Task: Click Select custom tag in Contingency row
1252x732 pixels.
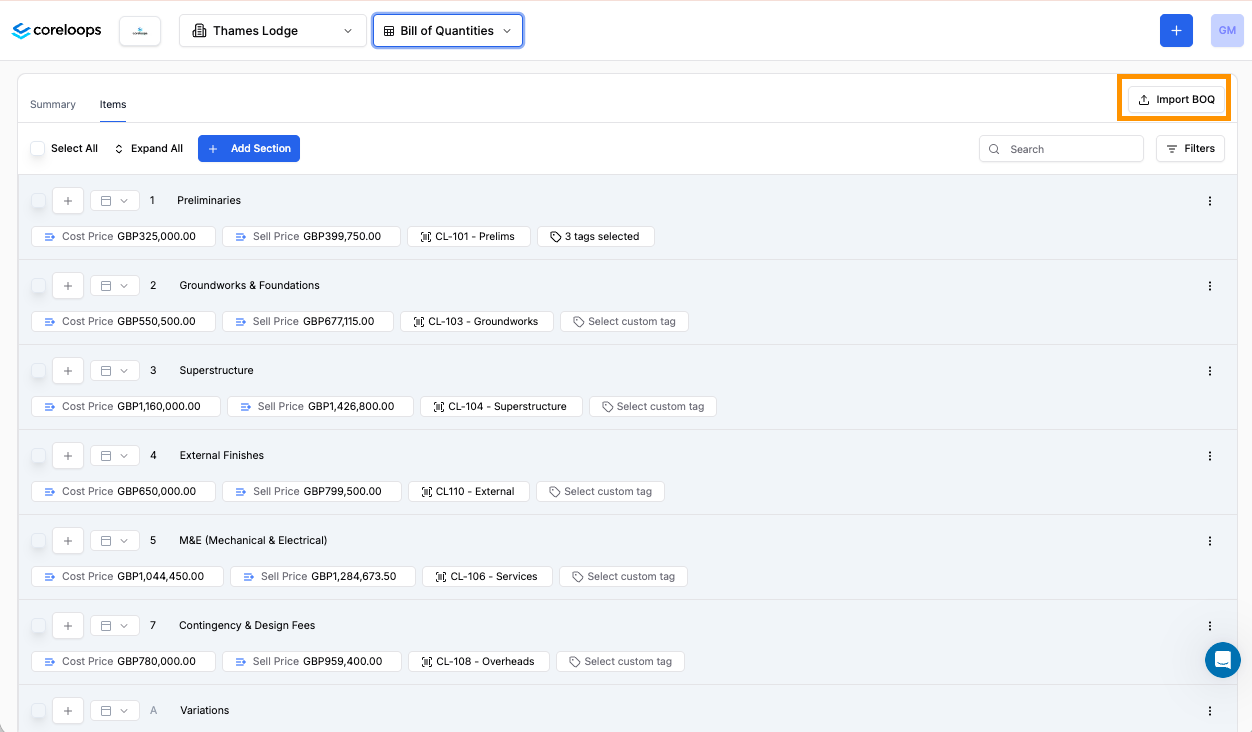Action: pos(621,662)
